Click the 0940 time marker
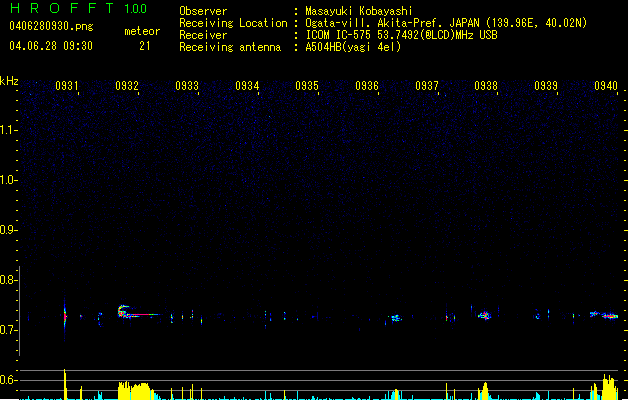The image size is (629, 400). (606, 86)
